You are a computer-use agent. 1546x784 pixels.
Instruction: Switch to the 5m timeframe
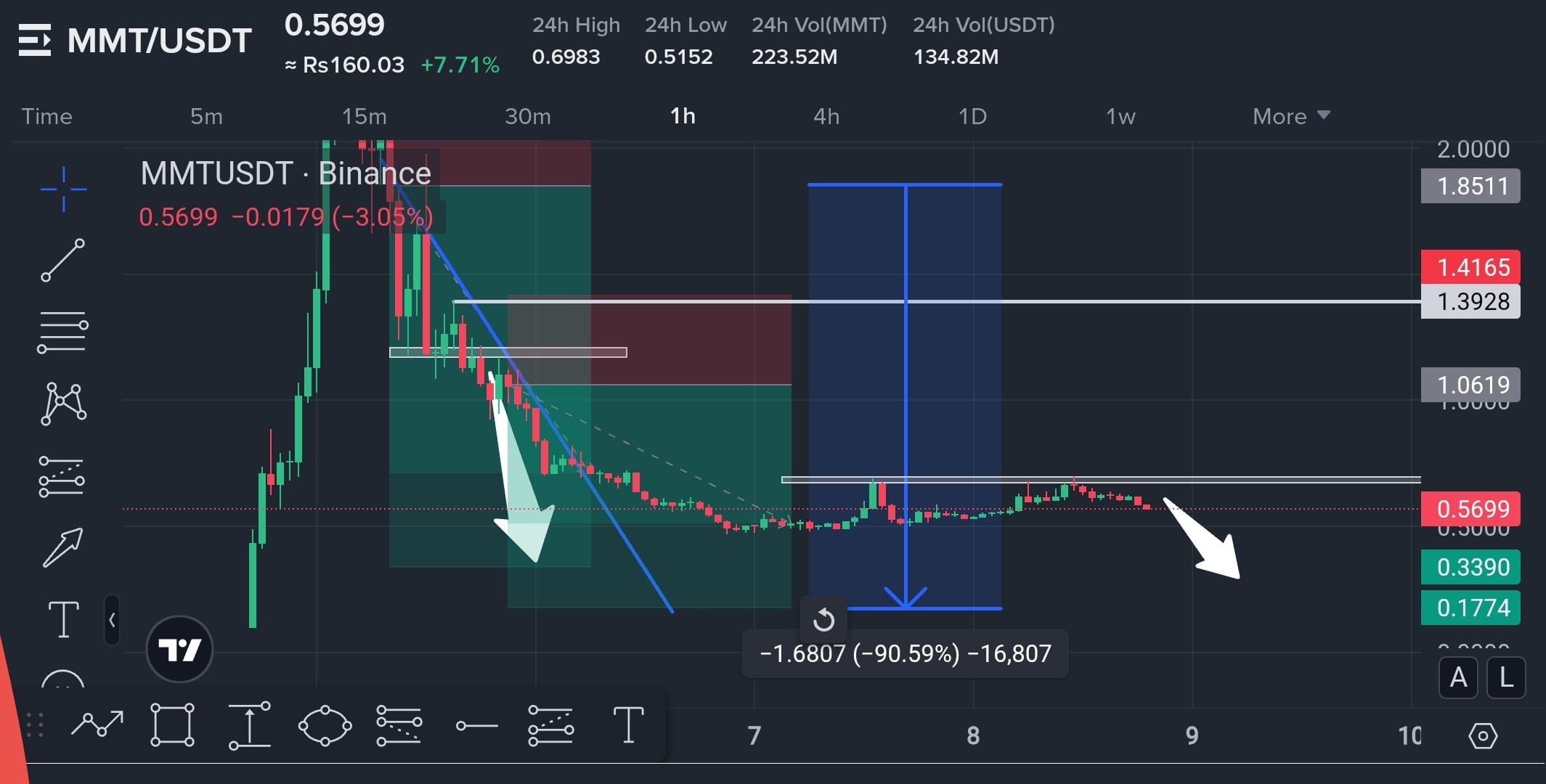tap(206, 116)
